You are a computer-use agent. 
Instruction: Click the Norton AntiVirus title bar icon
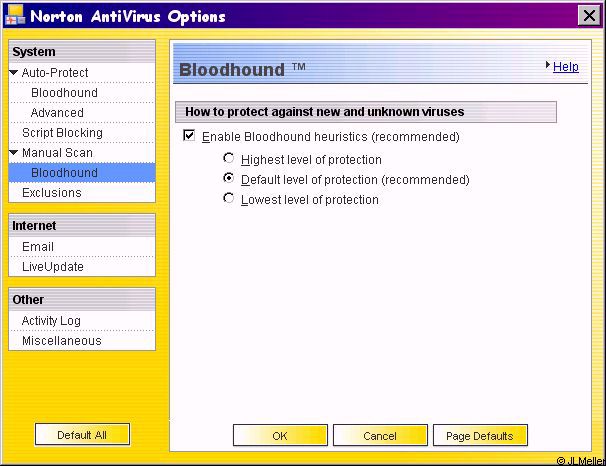pos(14,17)
